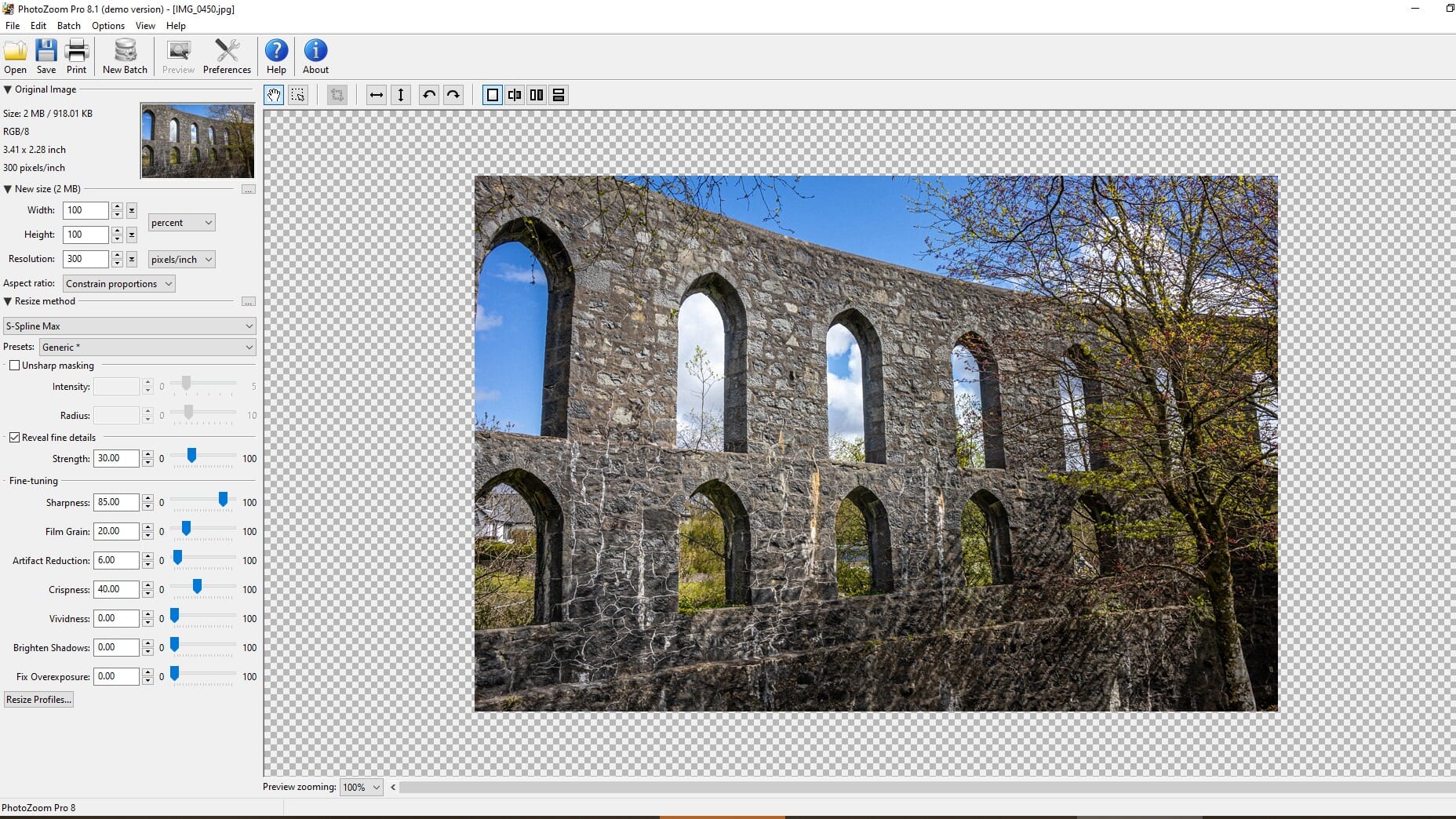Select the rectangular selection tool
Image resolution: width=1456 pixels, height=819 pixels.
click(298, 95)
